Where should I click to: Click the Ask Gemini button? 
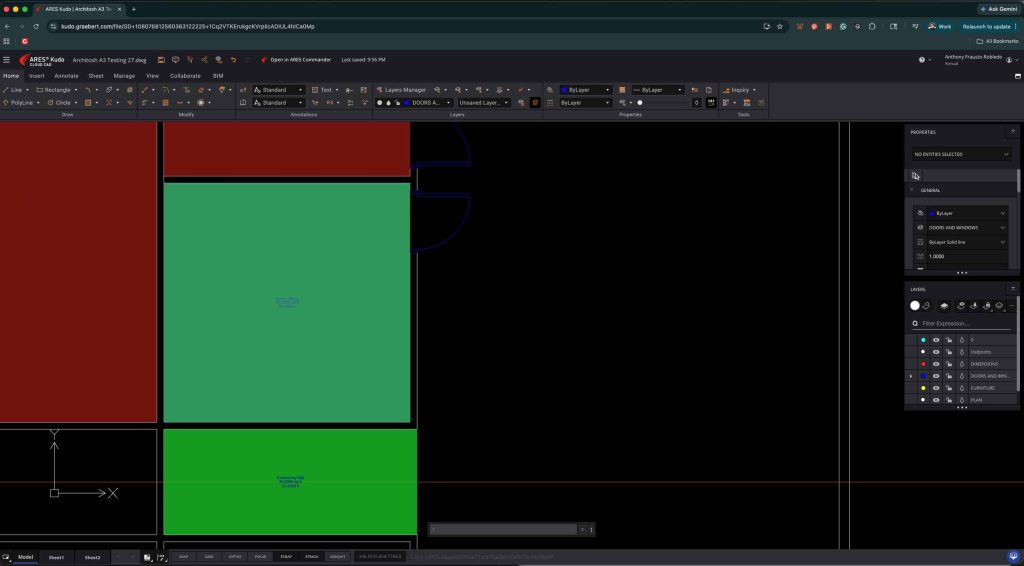point(999,9)
